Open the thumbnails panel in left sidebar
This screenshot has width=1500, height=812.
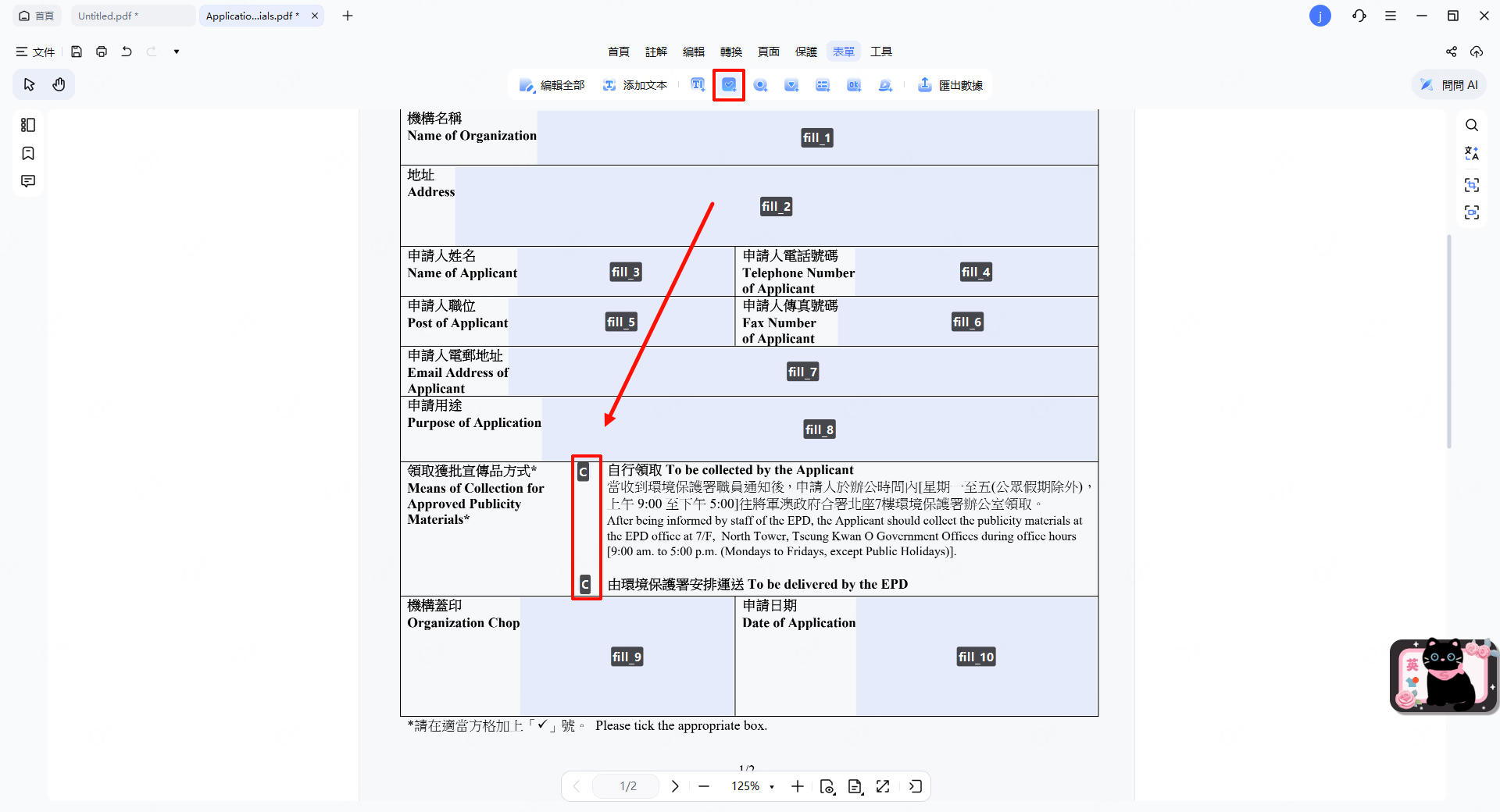[x=28, y=125]
